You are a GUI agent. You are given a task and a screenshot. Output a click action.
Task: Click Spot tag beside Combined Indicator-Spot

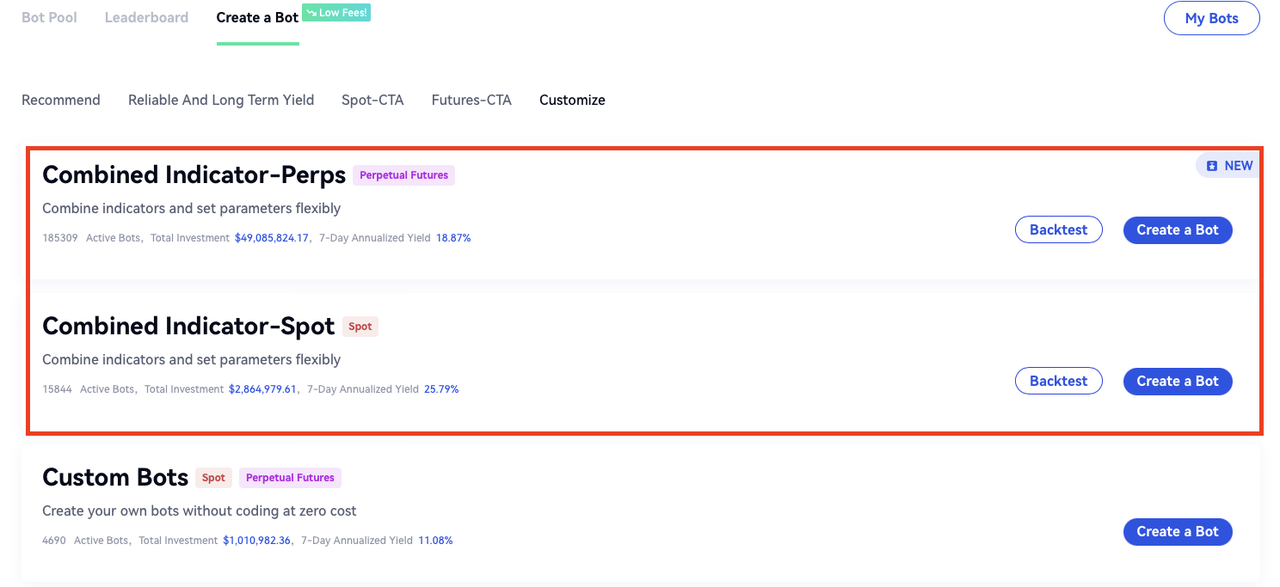click(x=360, y=327)
